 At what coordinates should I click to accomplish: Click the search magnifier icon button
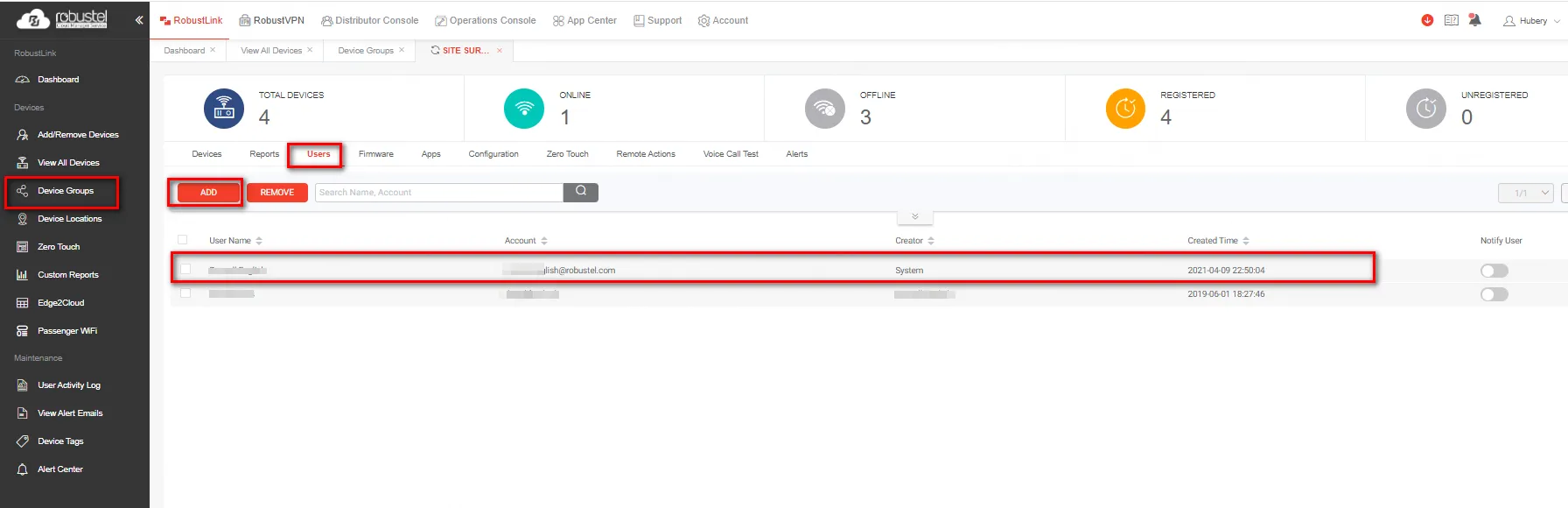580,192
